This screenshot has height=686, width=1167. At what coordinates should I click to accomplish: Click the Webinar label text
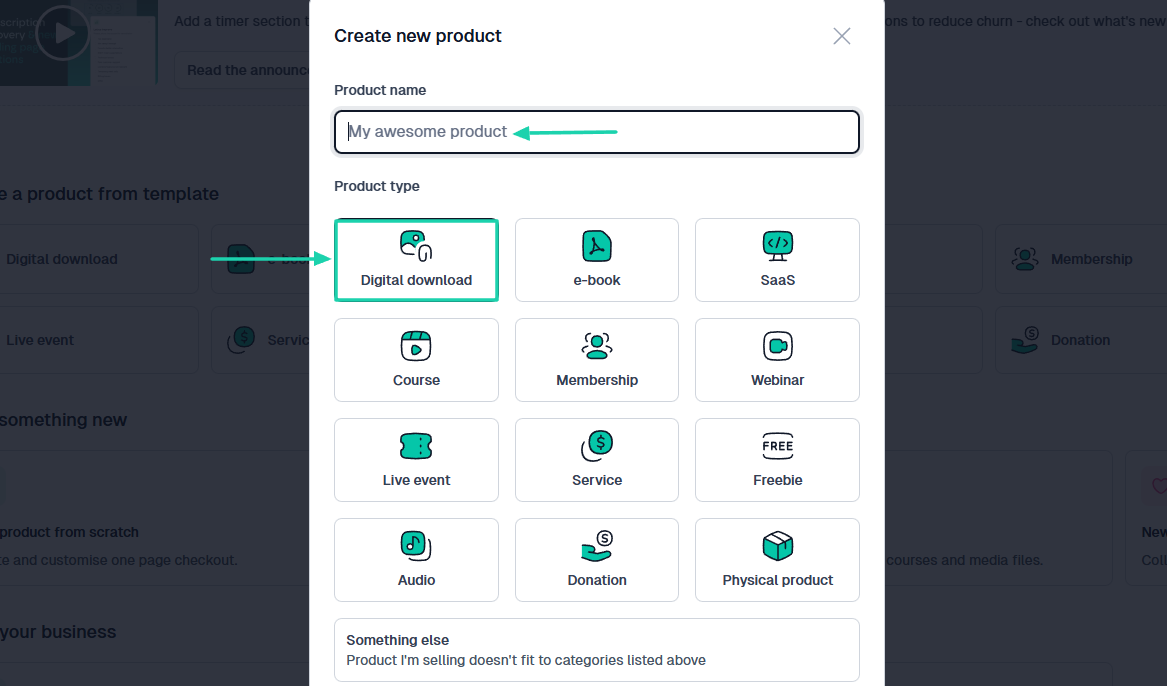pos(778,380)
